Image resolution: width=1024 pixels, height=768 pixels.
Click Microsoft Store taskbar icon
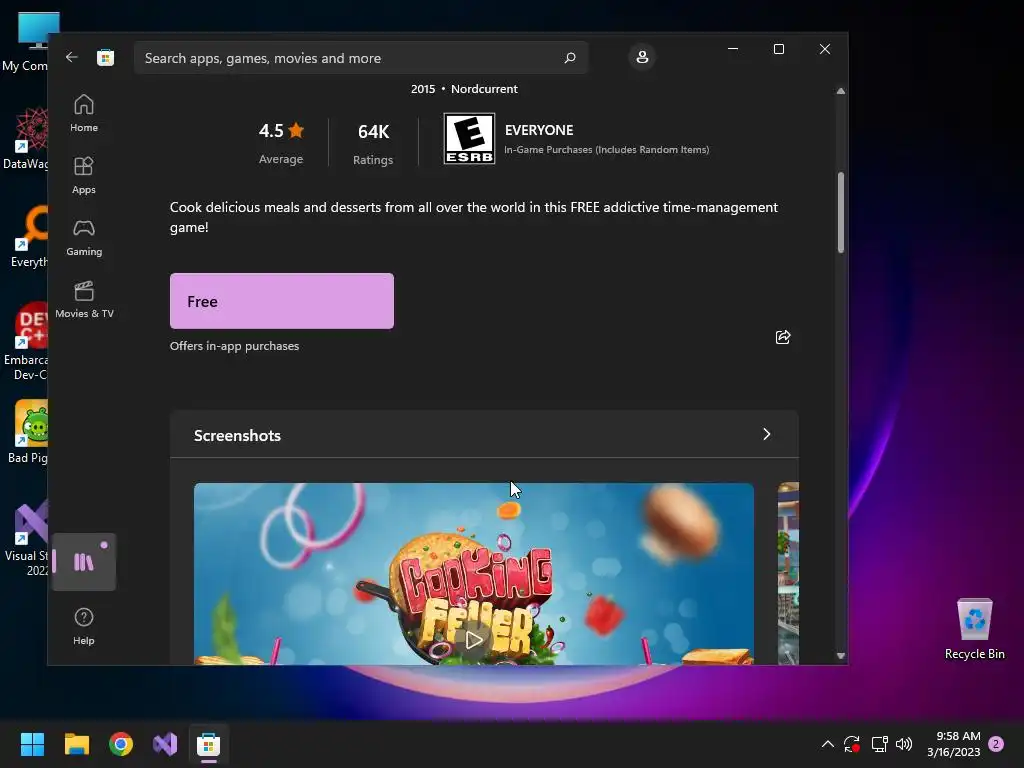coord(208,744)
